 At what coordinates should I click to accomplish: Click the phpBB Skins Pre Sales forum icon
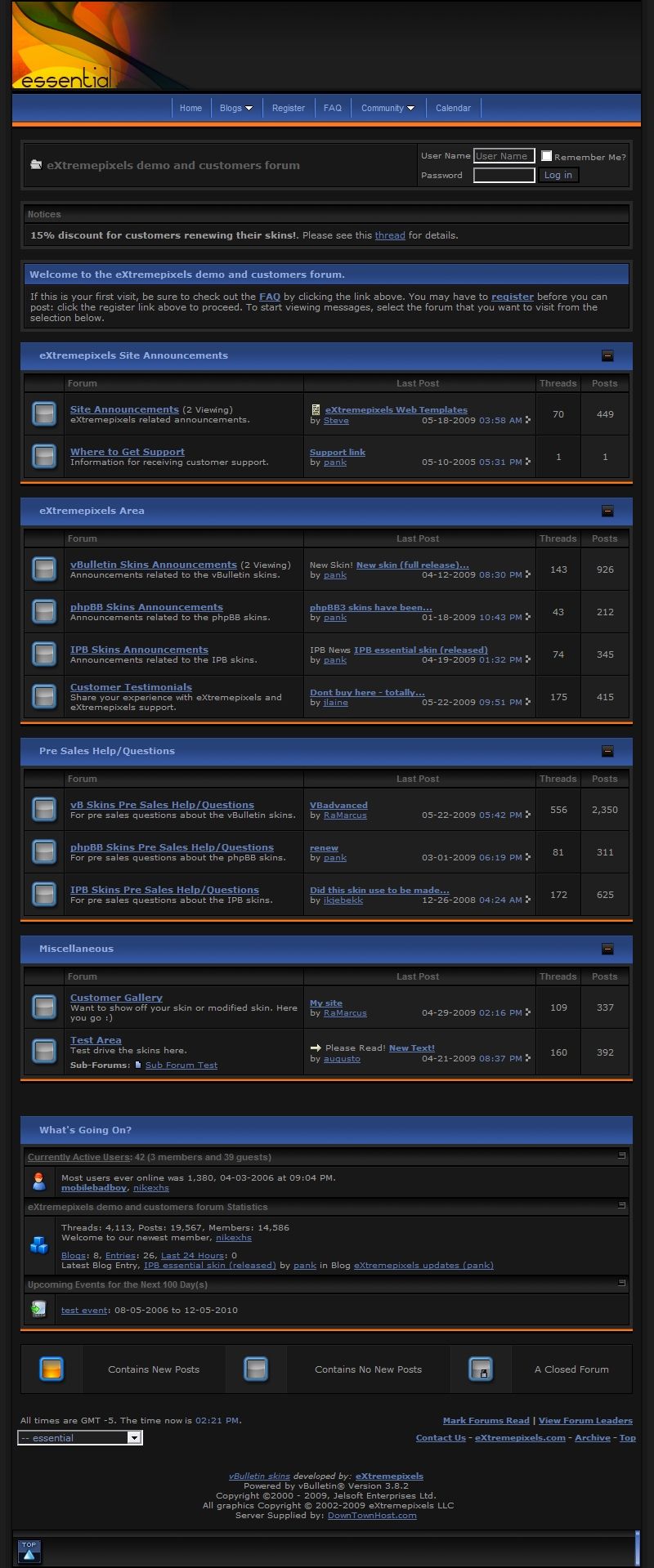coord(44,851)
